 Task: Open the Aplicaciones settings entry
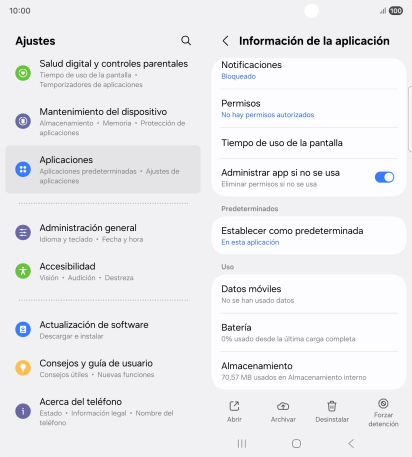tap(103, 169)
